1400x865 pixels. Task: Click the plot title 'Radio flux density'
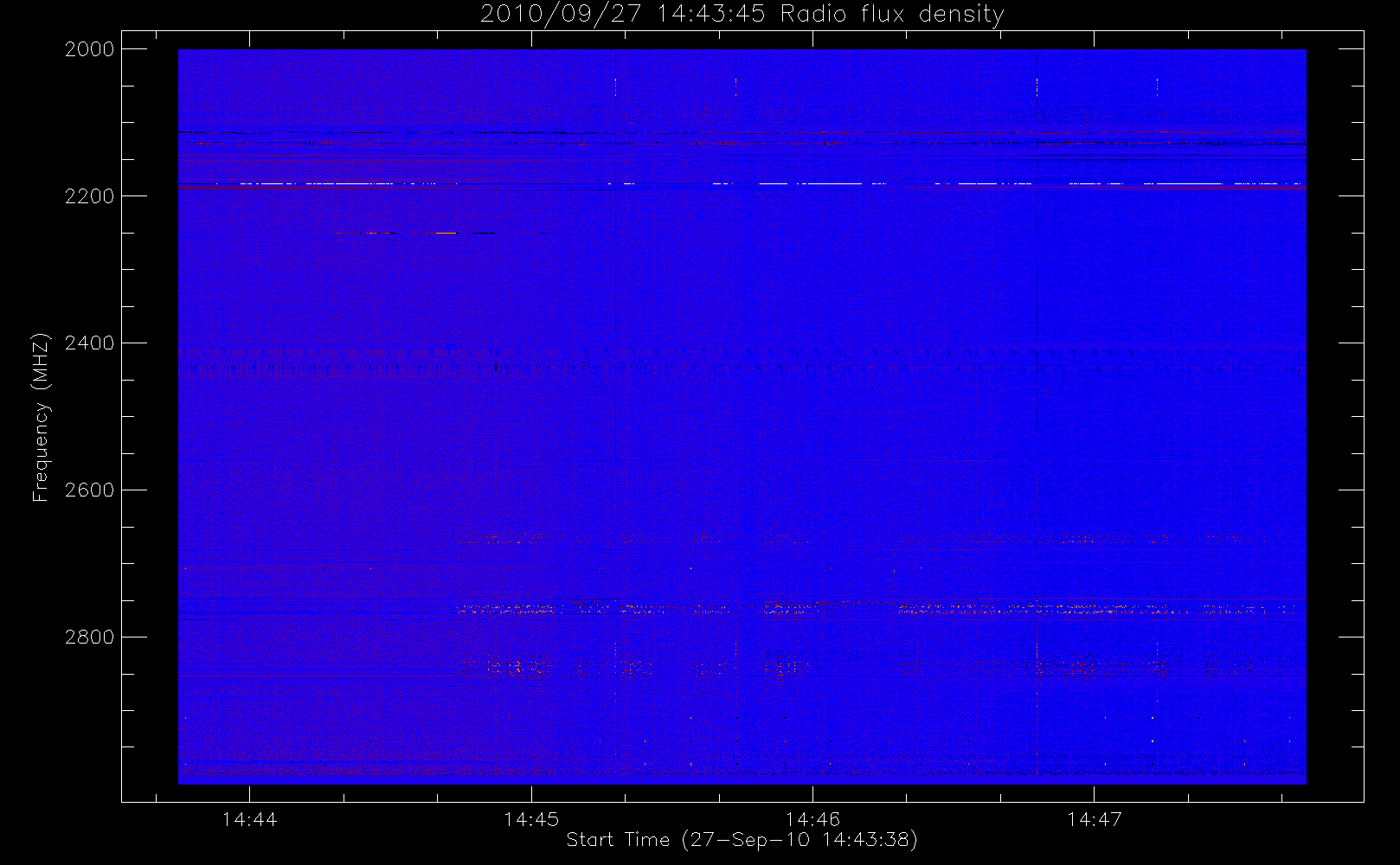[892, 14]
